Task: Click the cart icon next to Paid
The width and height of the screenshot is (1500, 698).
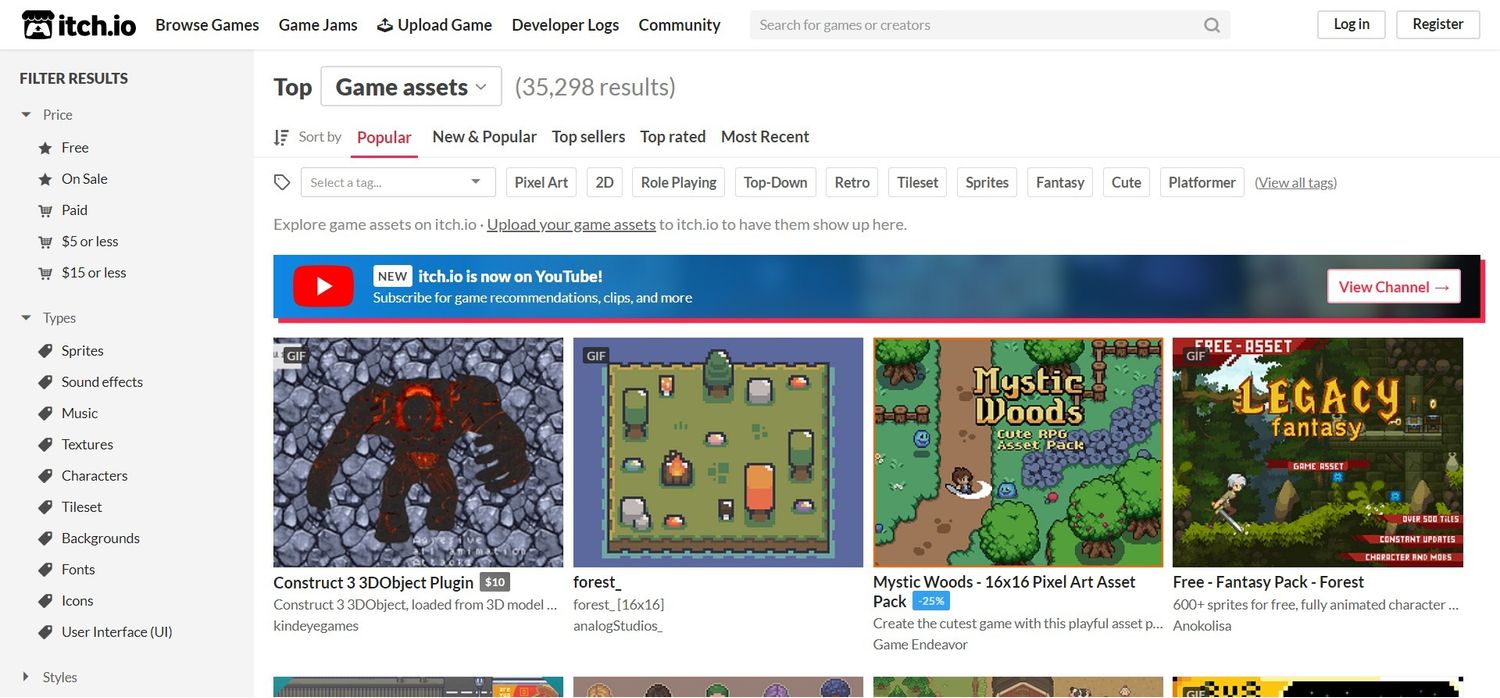Action: (x=45, y=210)
